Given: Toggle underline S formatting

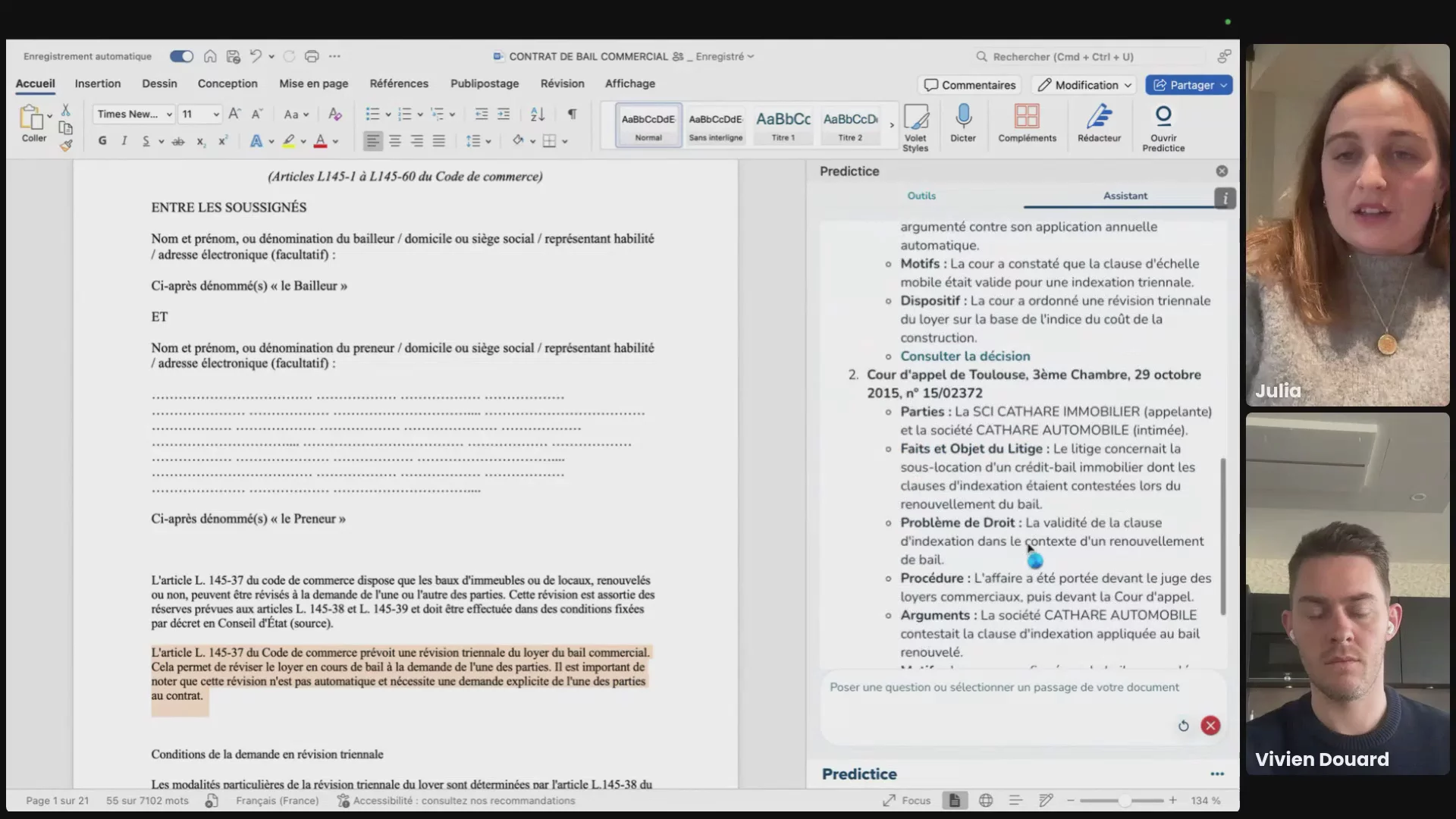Looking at the screenshot, I should point(146,141).
